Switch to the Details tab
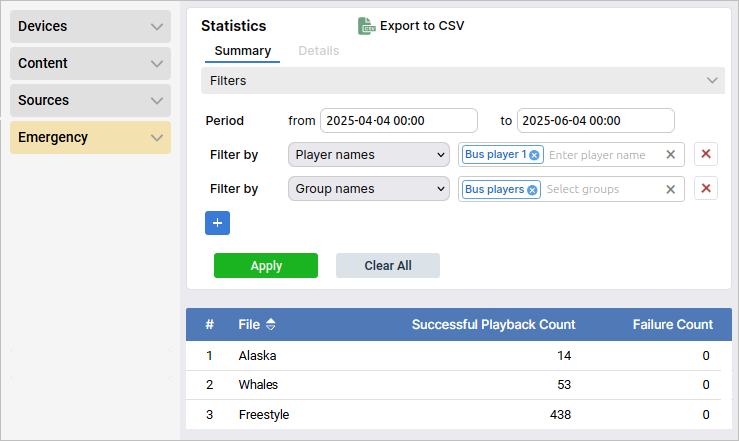This screenshot has width=739, height=441. [x=318, y=51]
